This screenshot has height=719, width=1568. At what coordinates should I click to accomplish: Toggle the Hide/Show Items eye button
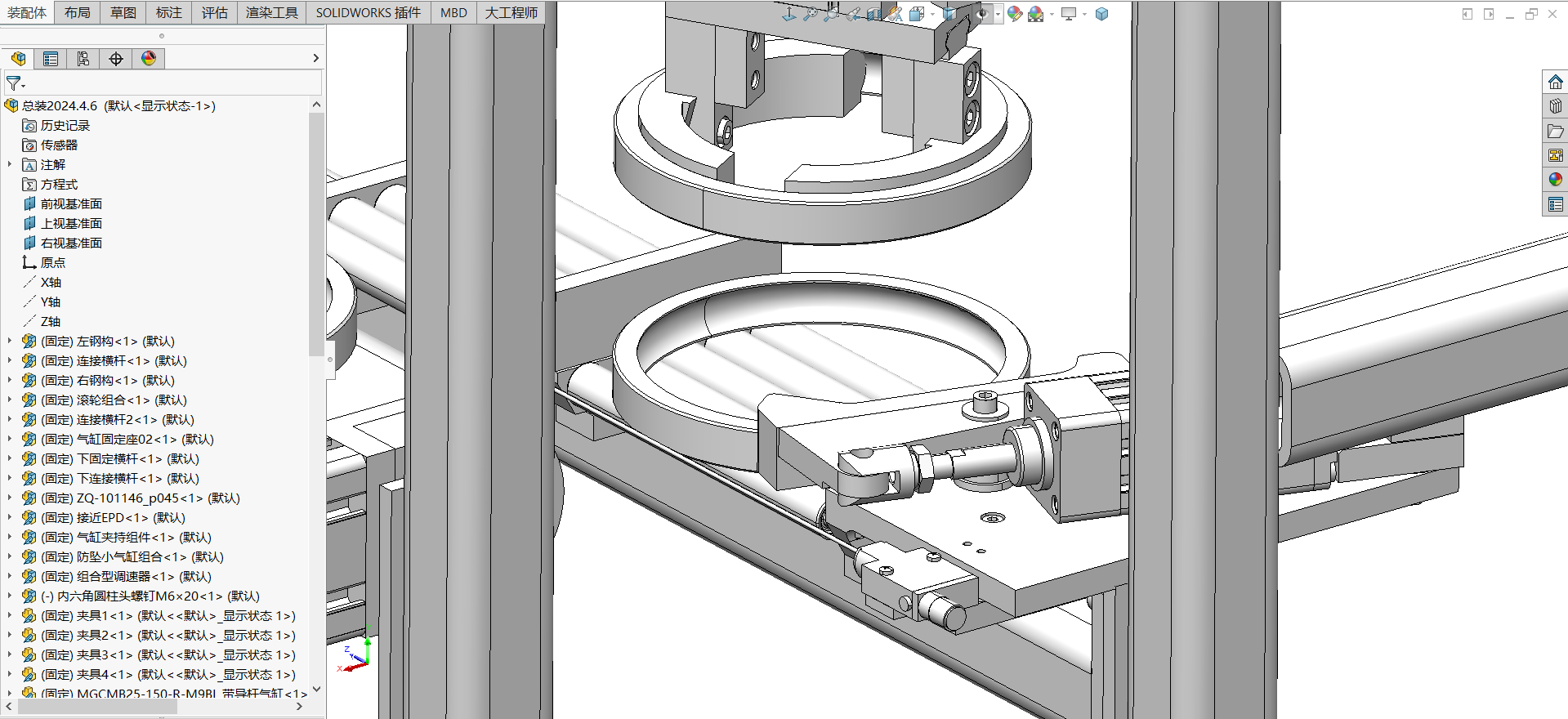(x=983, y=14)
